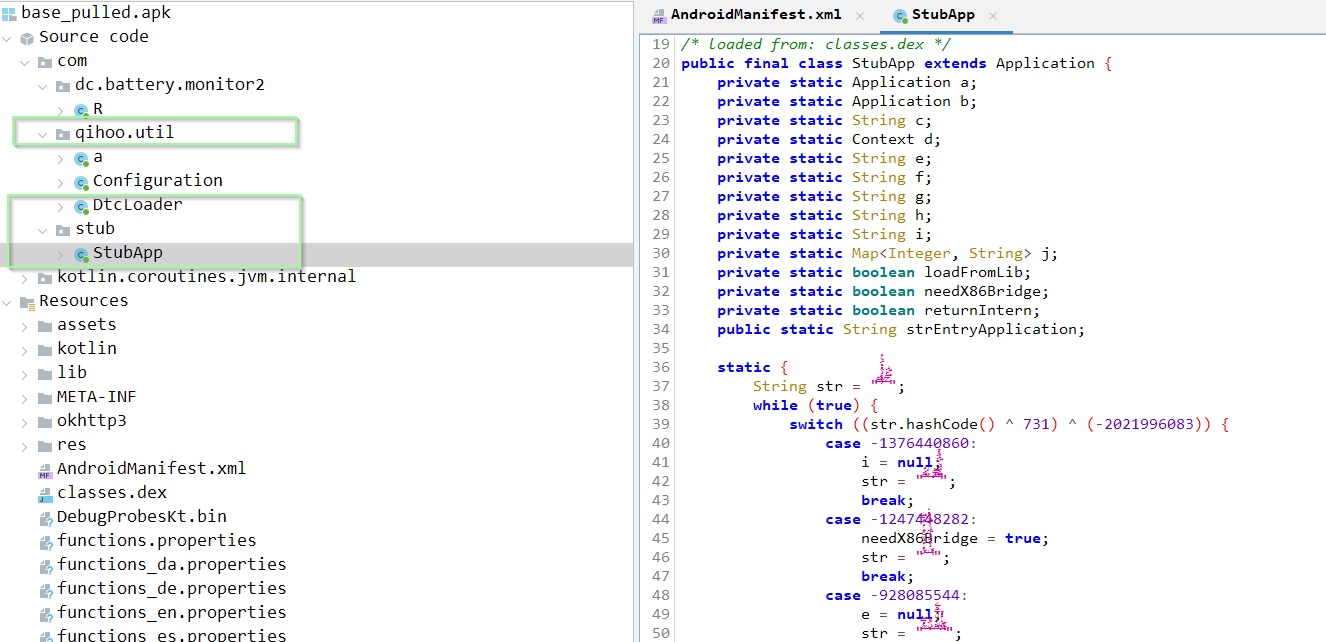Click the res folder icon
The width and height of the screenshot is (1326, 642).
(x=45, y=446)
